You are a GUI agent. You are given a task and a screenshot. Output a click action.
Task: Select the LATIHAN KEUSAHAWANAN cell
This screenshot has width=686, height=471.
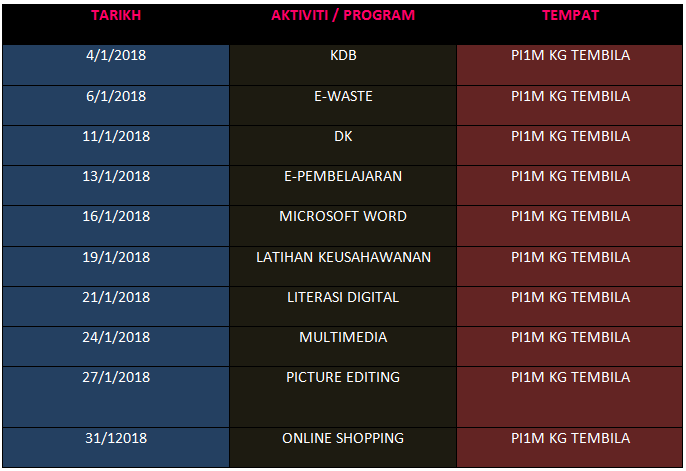coord(343,258)
